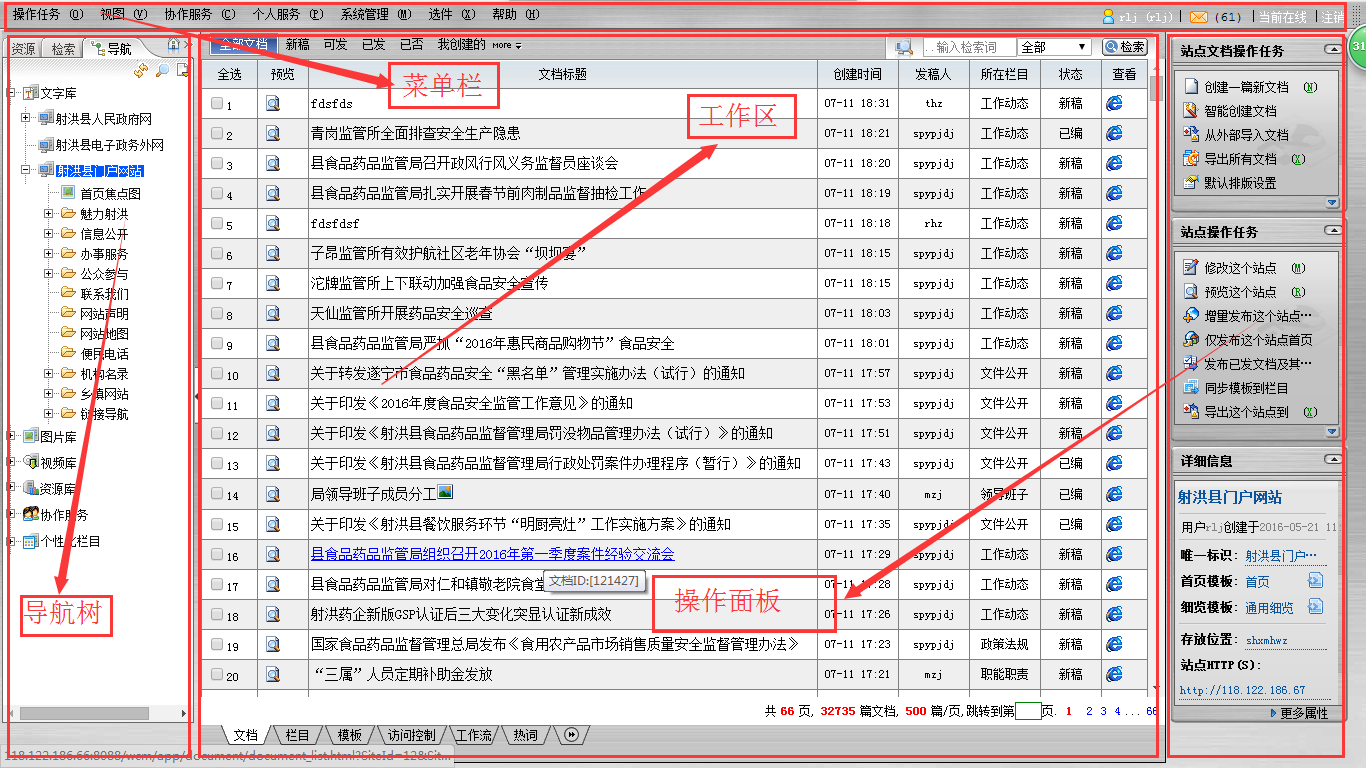The width and height of the screenshot is (1366, 768).
Task: Click the search keyword input field
Action: tap(968, 47)
